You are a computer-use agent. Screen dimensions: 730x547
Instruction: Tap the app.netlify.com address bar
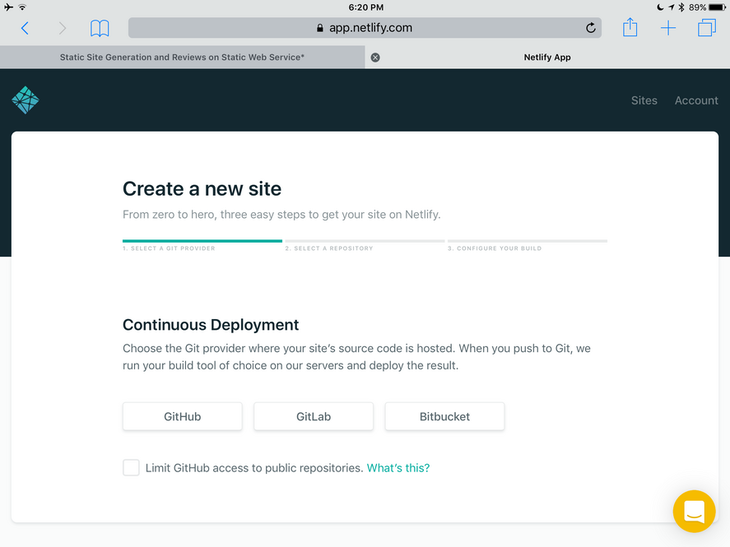(365, 28)
